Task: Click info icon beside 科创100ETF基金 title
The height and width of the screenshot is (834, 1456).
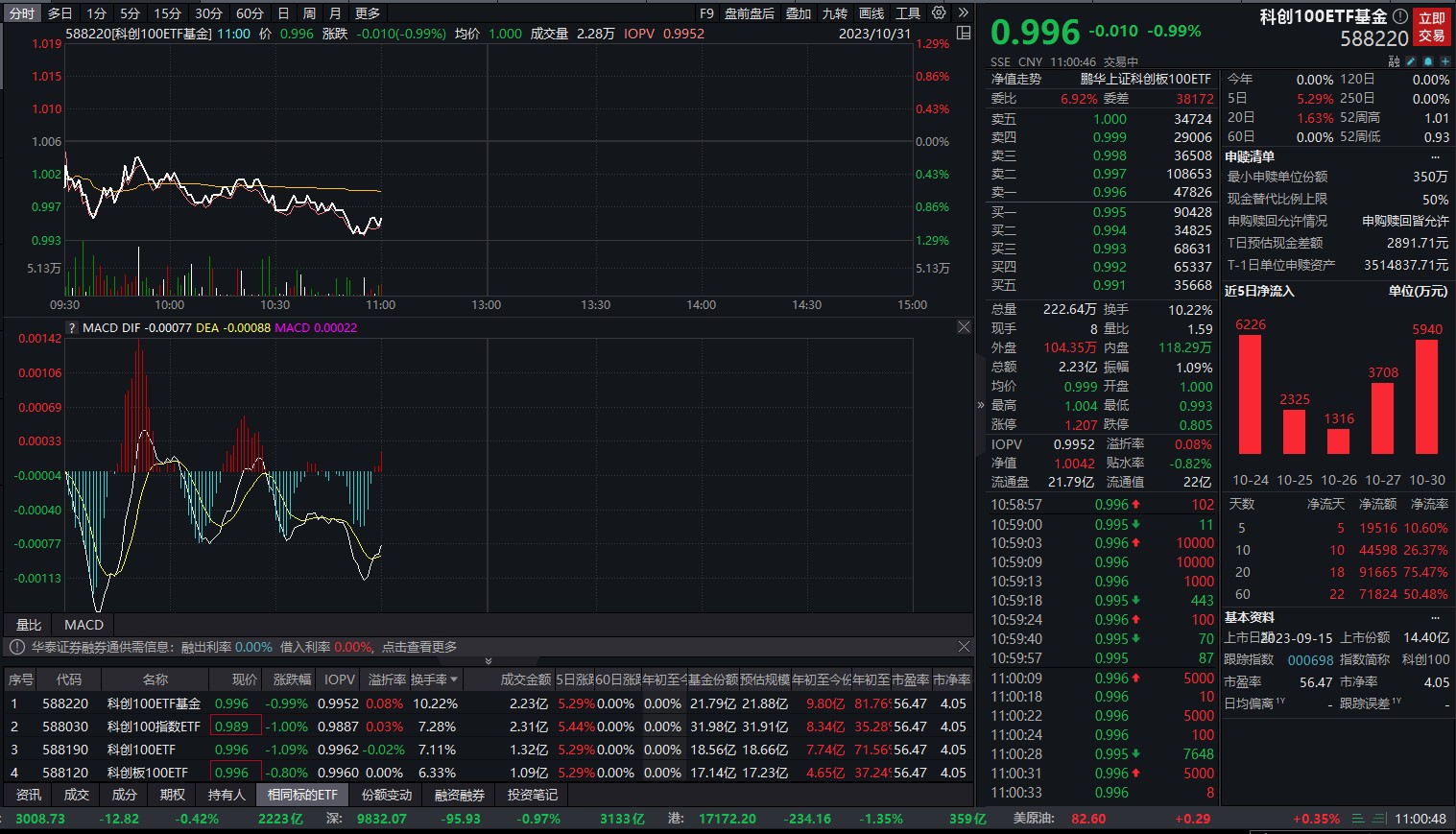Action: [x=1399, y=16]
